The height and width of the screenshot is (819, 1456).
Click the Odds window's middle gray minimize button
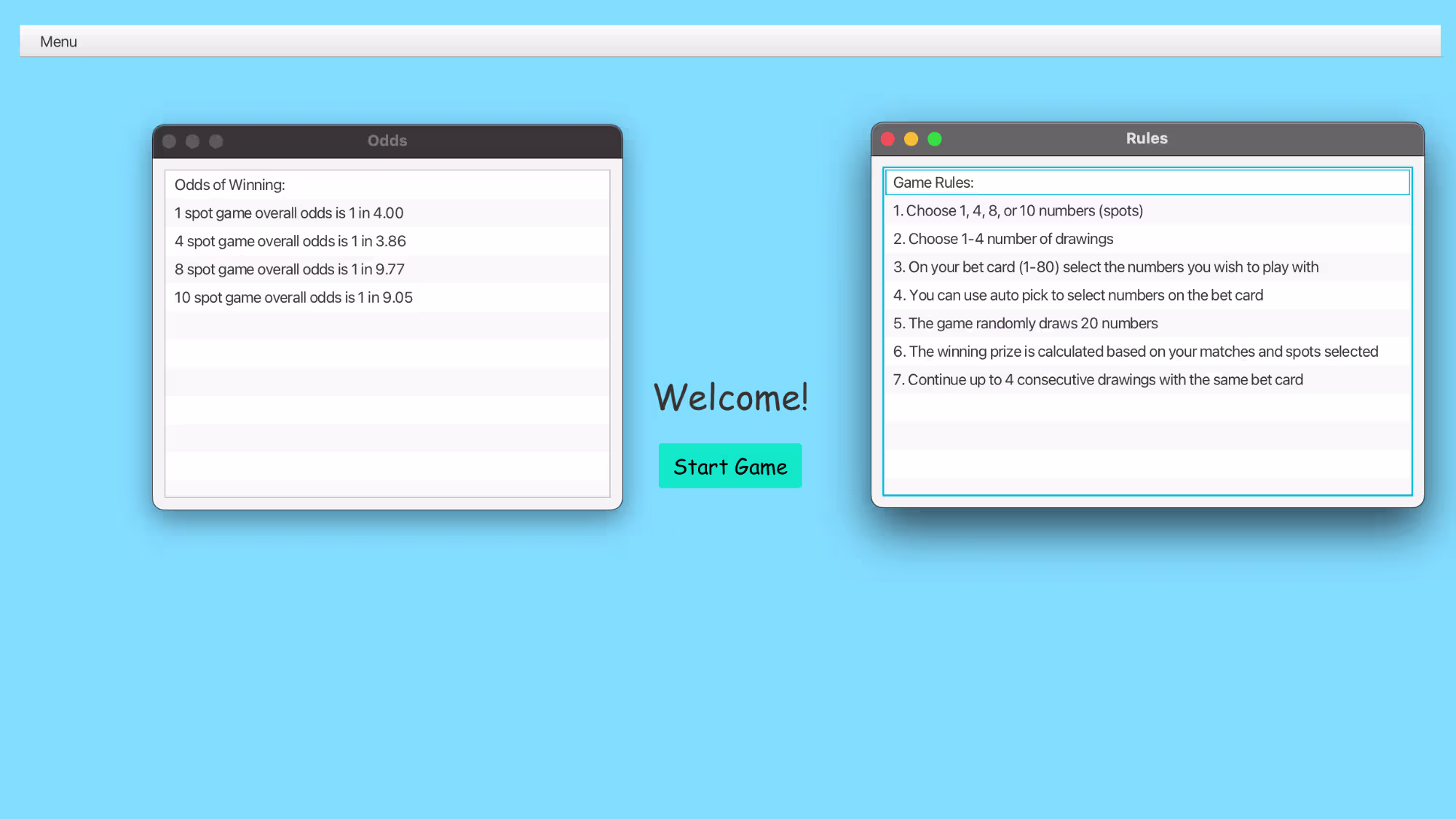point(192,141)
